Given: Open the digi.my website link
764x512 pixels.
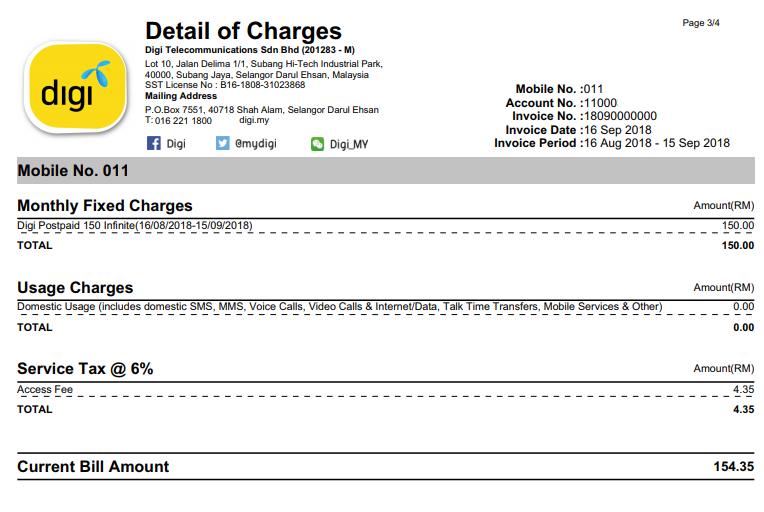Looking at the screenshot, I should tap(254, 120).
